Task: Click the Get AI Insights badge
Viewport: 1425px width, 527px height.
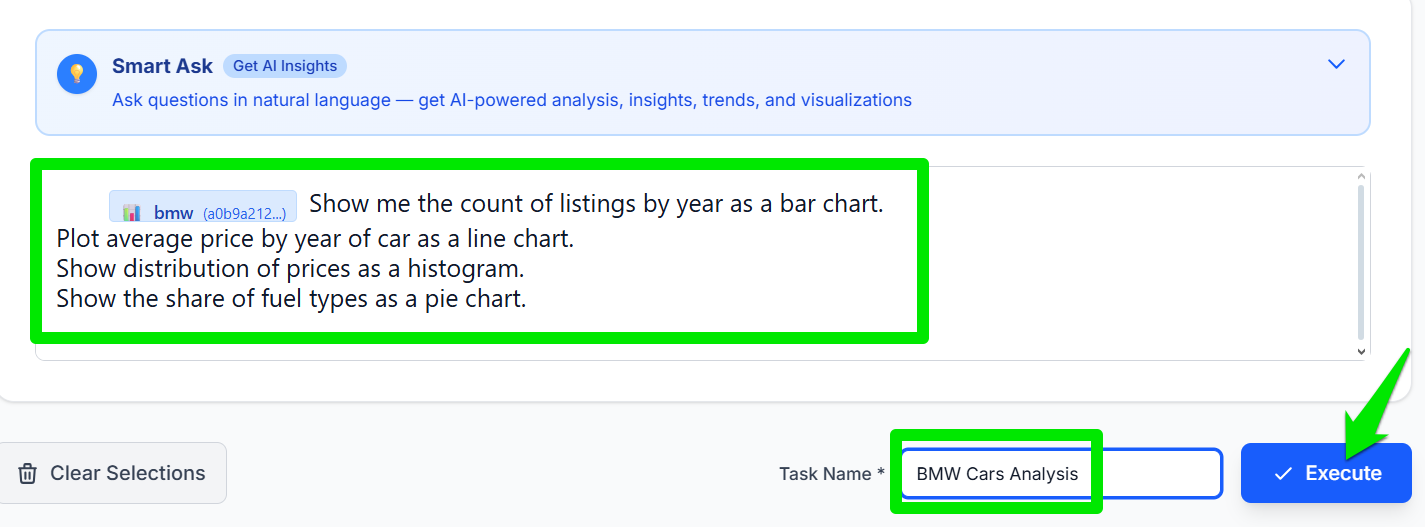Action: tap(285, 66)
